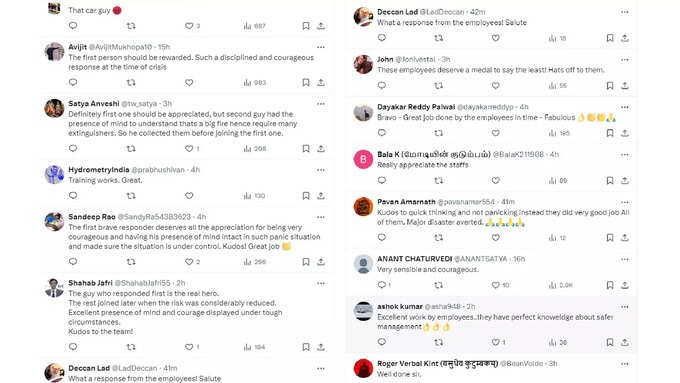Retweet HydrometryIndia's "Training works" tweet
680x383 pixels.
[131, 196]
